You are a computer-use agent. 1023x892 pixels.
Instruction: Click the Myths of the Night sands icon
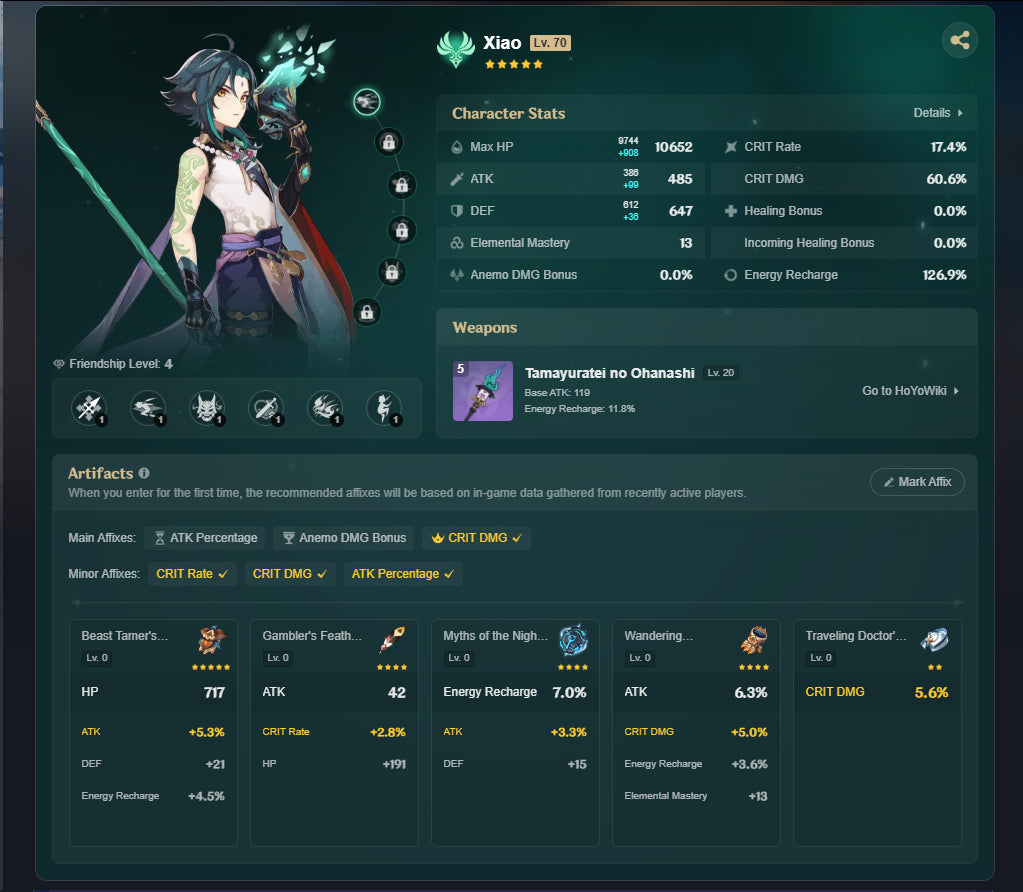click(x=573, y=639)
